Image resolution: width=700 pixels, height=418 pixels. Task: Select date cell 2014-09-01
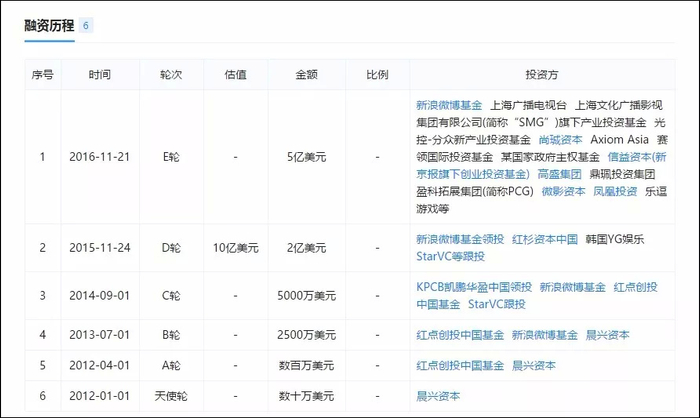point(100,296)
